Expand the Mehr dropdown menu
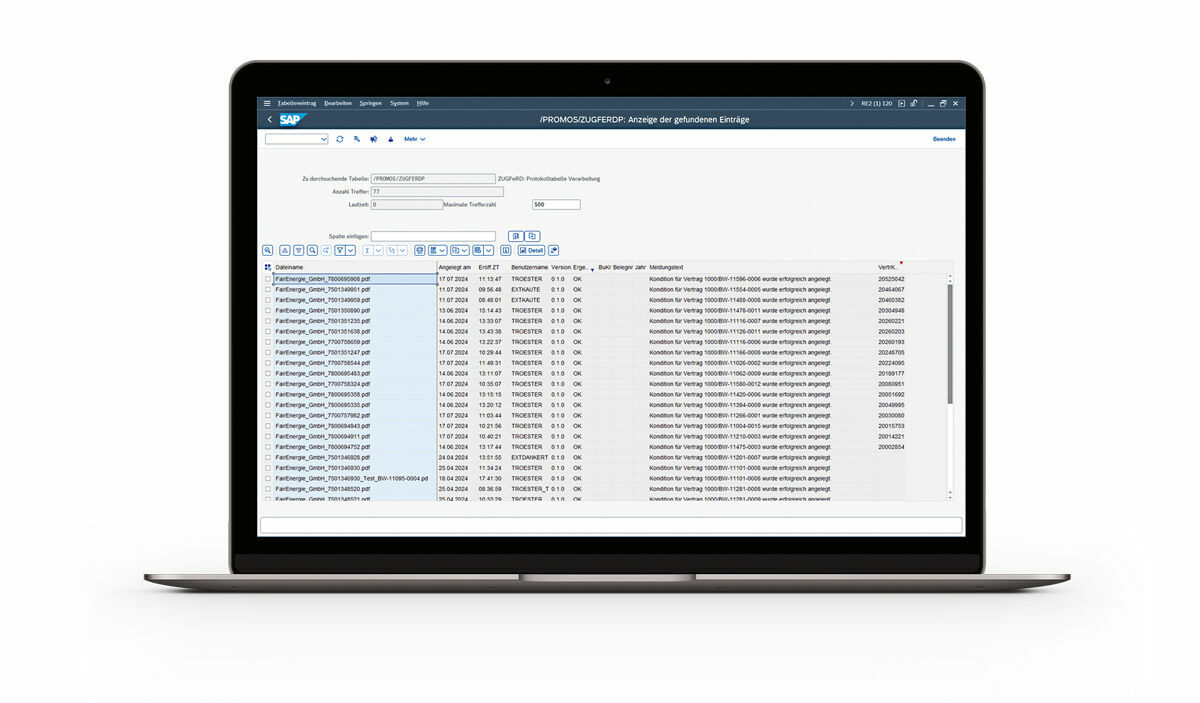The height and width of the screenshot is (703, 1200). (x=414, y=139)
